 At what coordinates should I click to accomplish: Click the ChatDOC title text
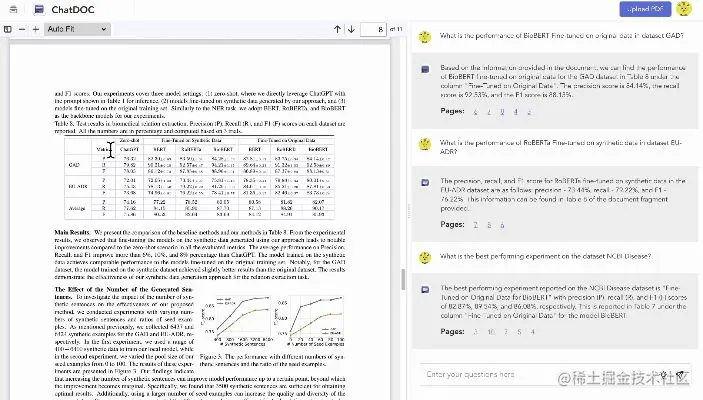click(x=73, y=9)
